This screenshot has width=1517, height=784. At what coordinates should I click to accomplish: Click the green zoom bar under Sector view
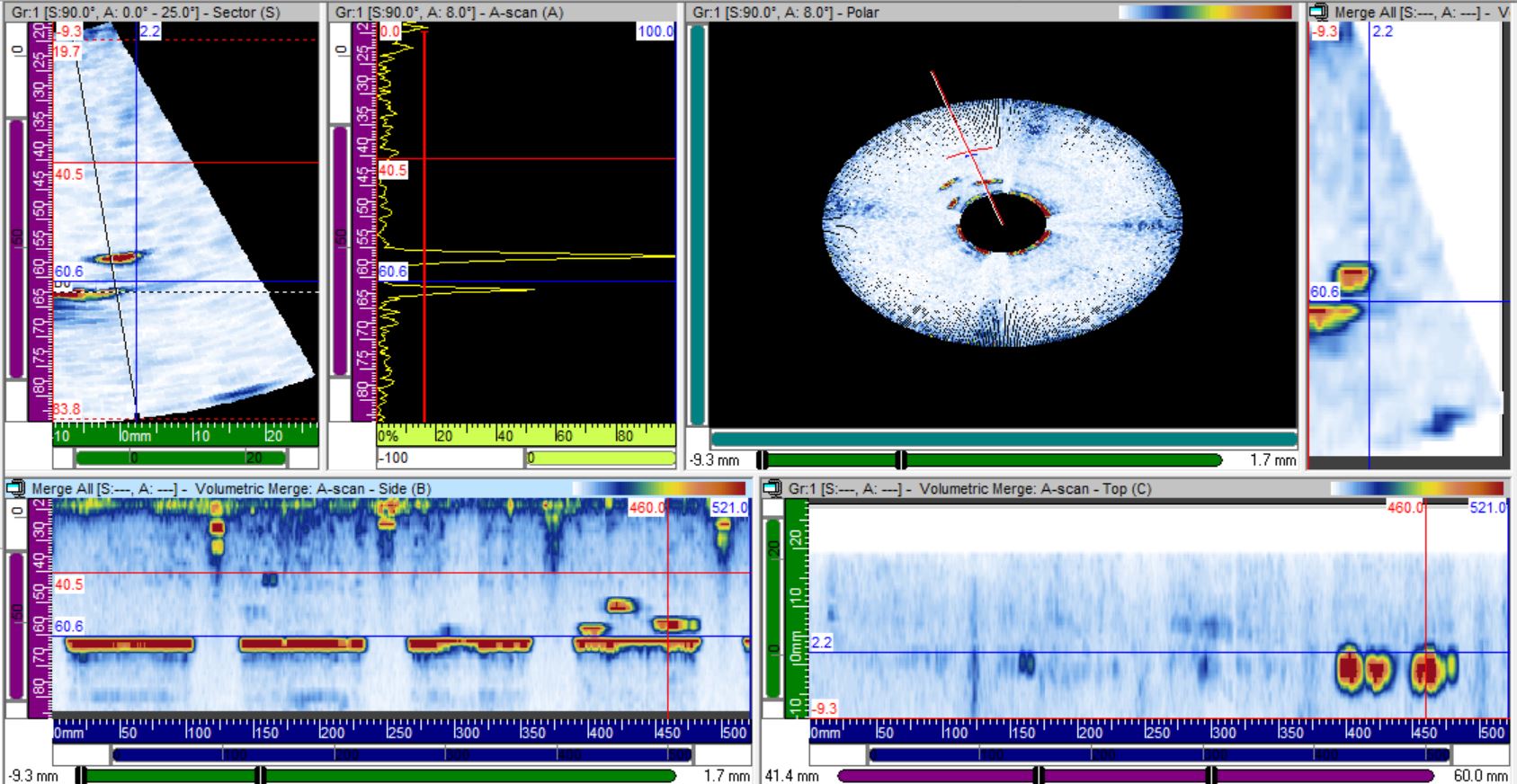click(x=180, y=458)
